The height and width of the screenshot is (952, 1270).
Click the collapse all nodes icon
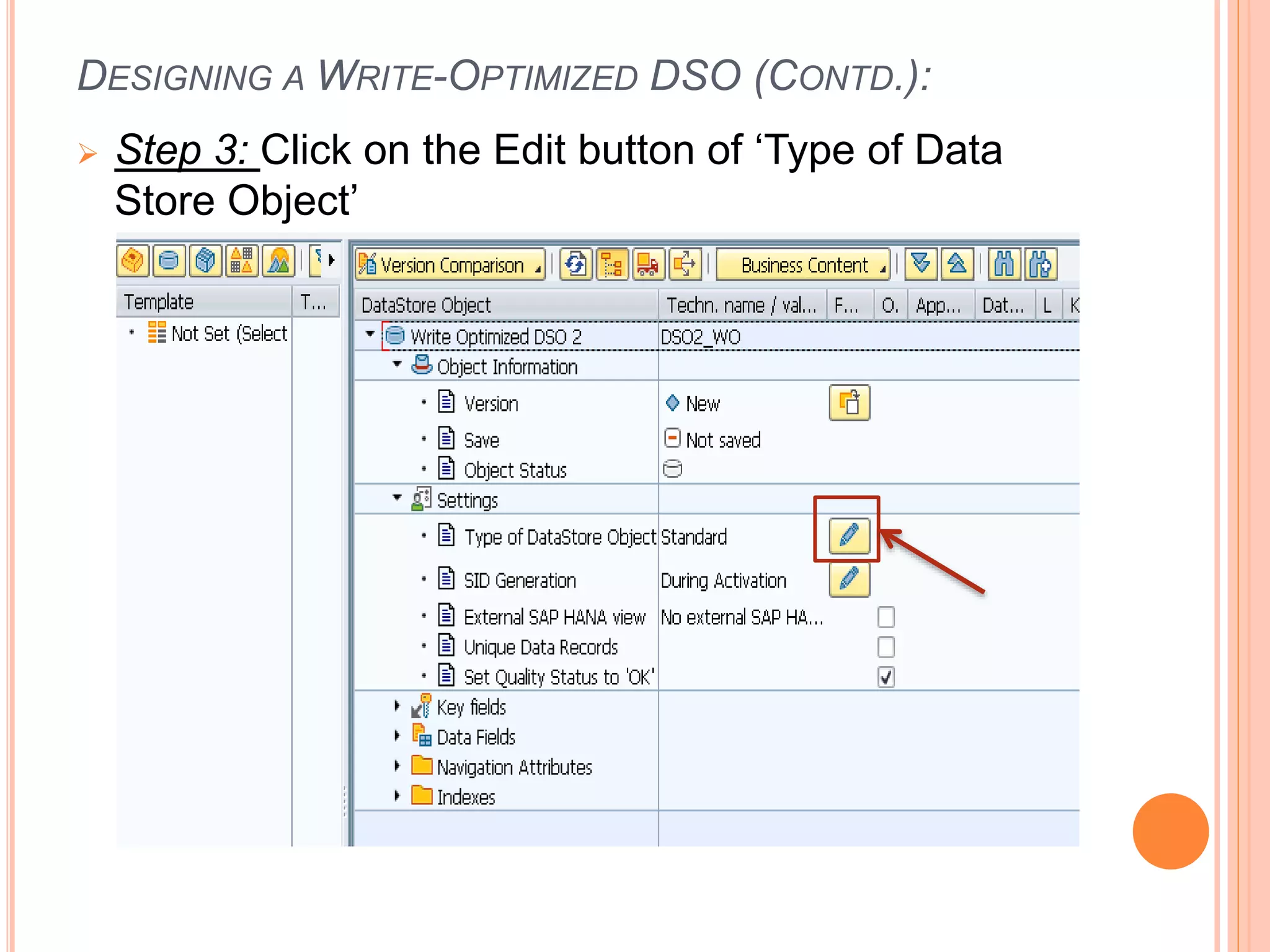[x=957, y=265]
